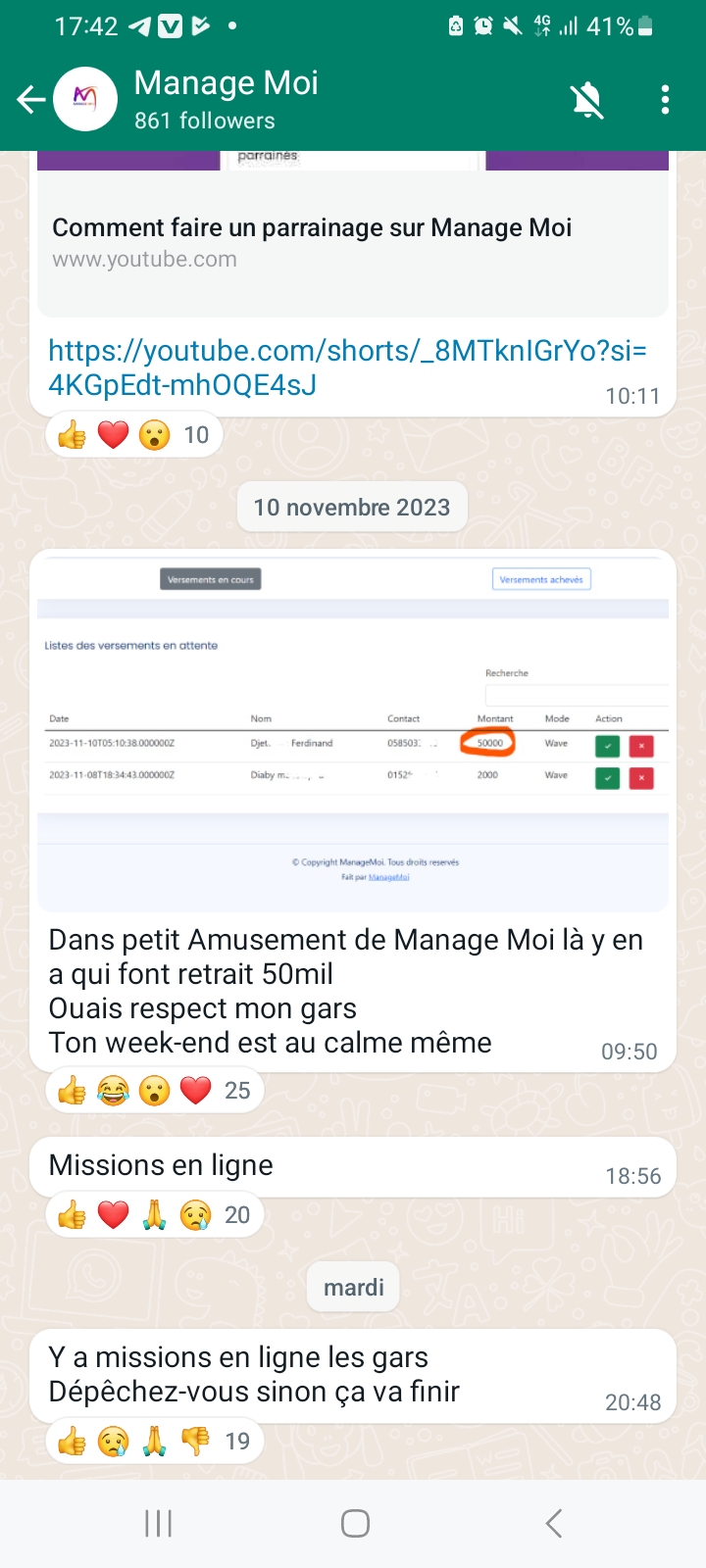Tap the red heart under the YouTube link

click(x=114, y=435)
